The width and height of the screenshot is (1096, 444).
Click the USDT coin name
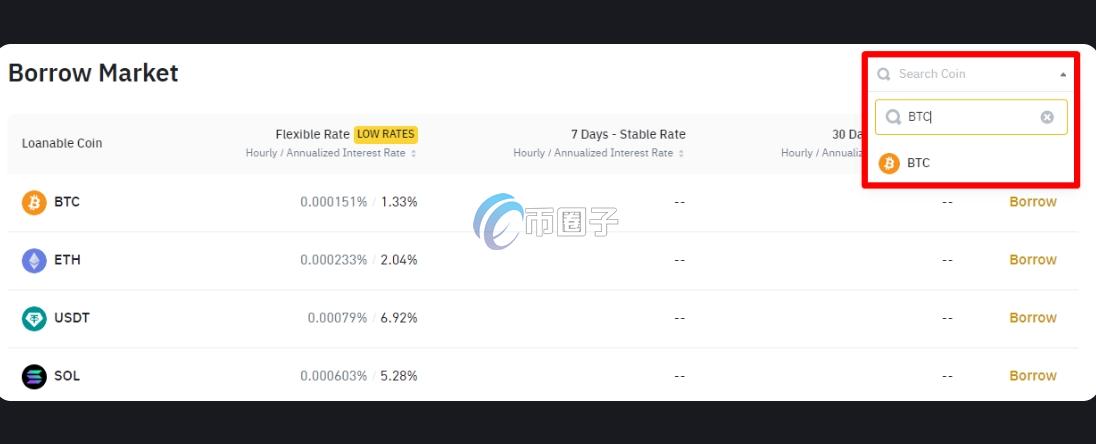(72, 318)
